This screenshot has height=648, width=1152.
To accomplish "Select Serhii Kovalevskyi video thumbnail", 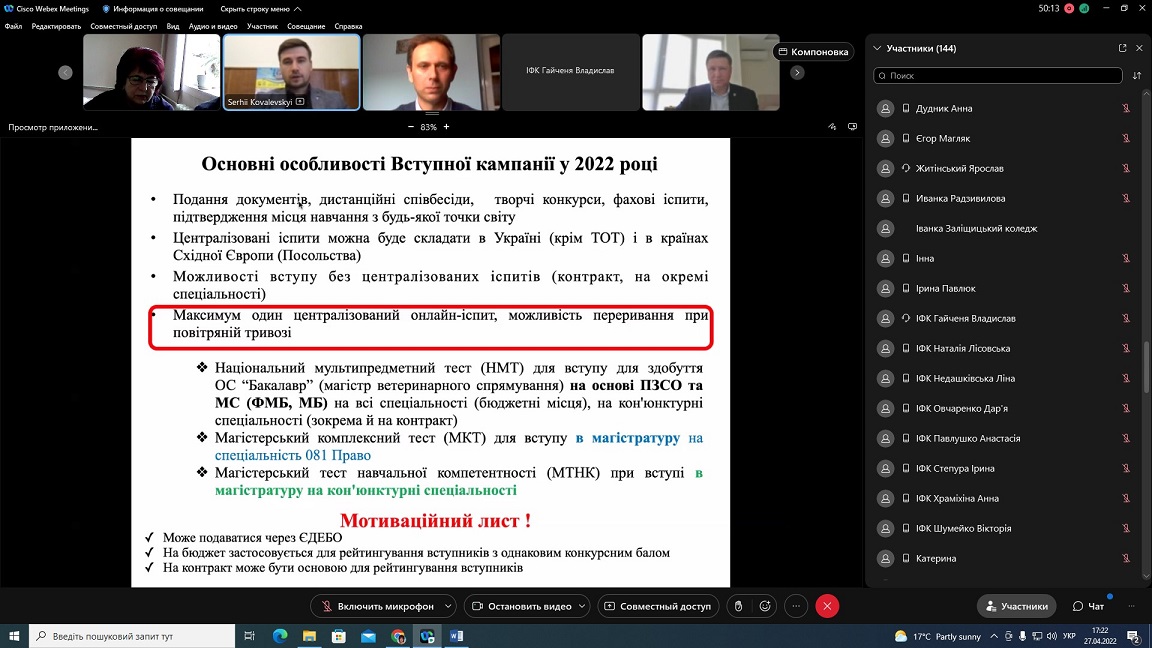I will point(292,72).
